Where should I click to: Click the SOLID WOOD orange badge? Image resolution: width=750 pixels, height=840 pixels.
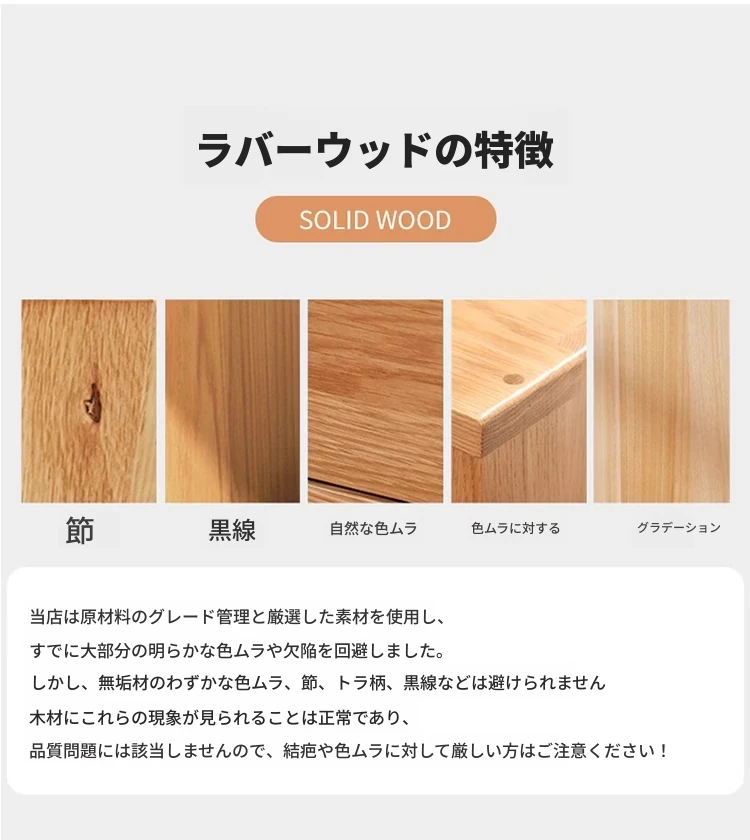(376, 219)
